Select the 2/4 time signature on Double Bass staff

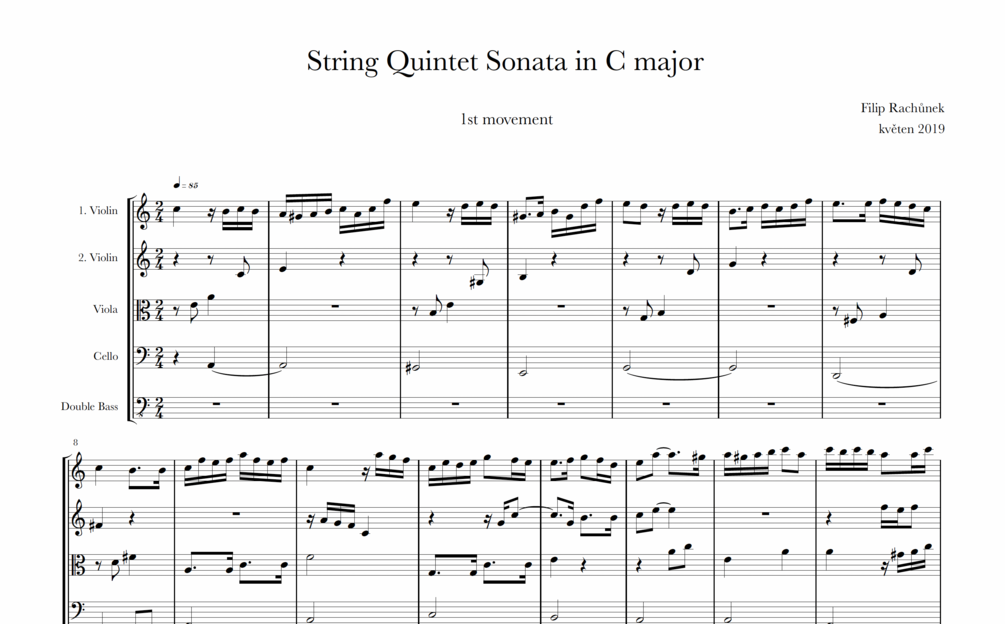(158, 407)
